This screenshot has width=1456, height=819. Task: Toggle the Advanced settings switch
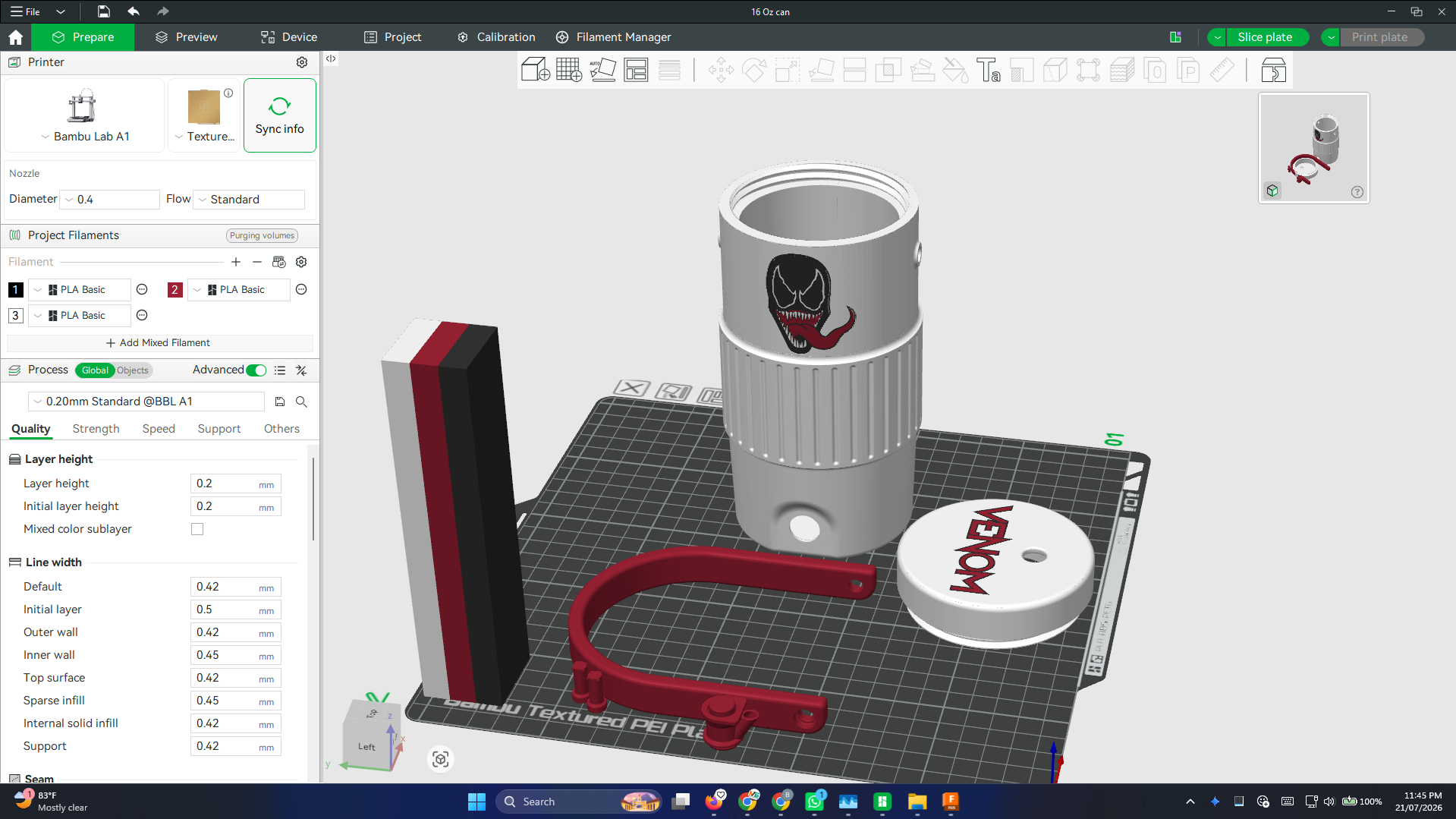click(x=256, y=370)
